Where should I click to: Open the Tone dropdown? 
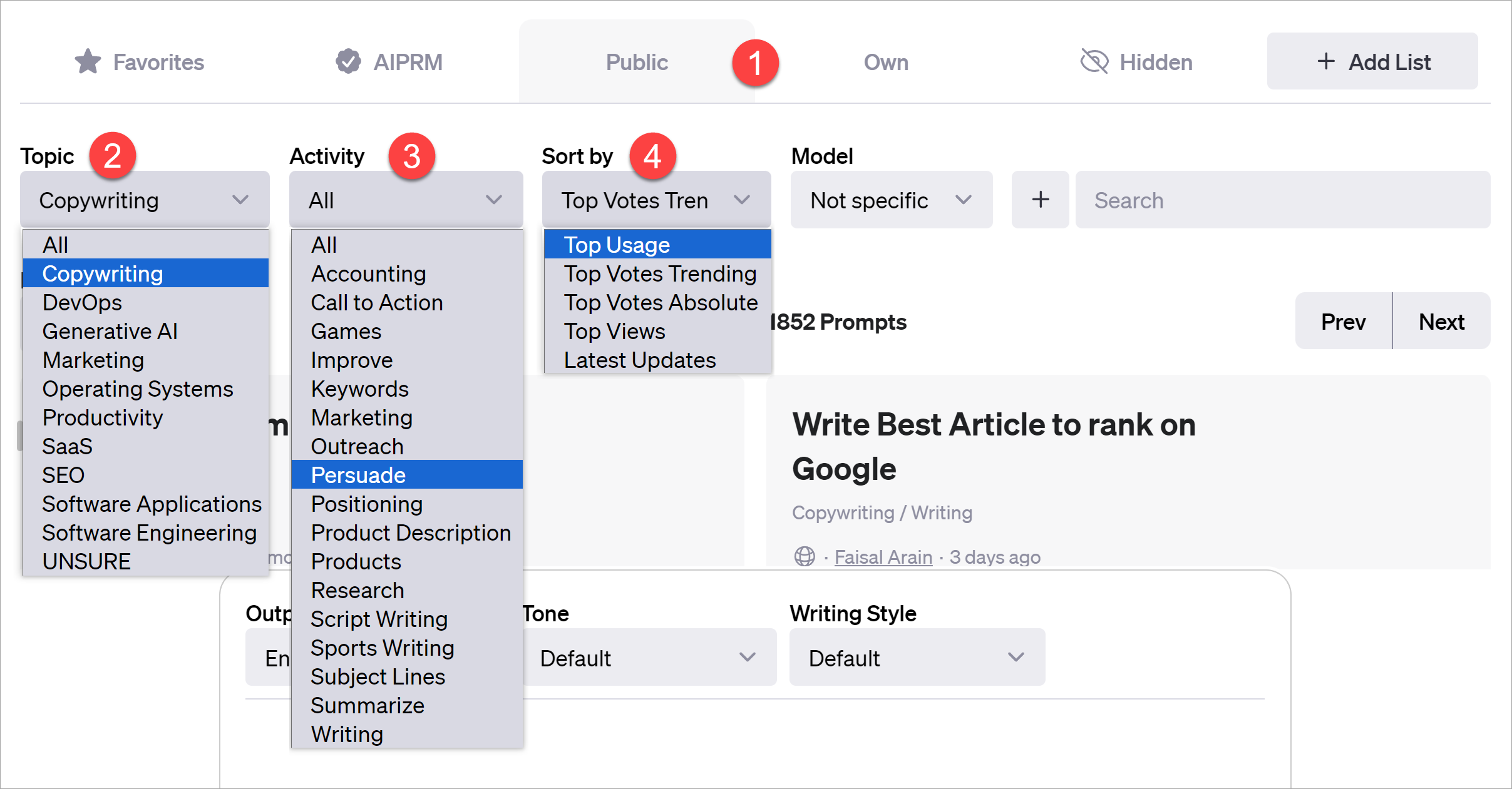coord(648,658)
